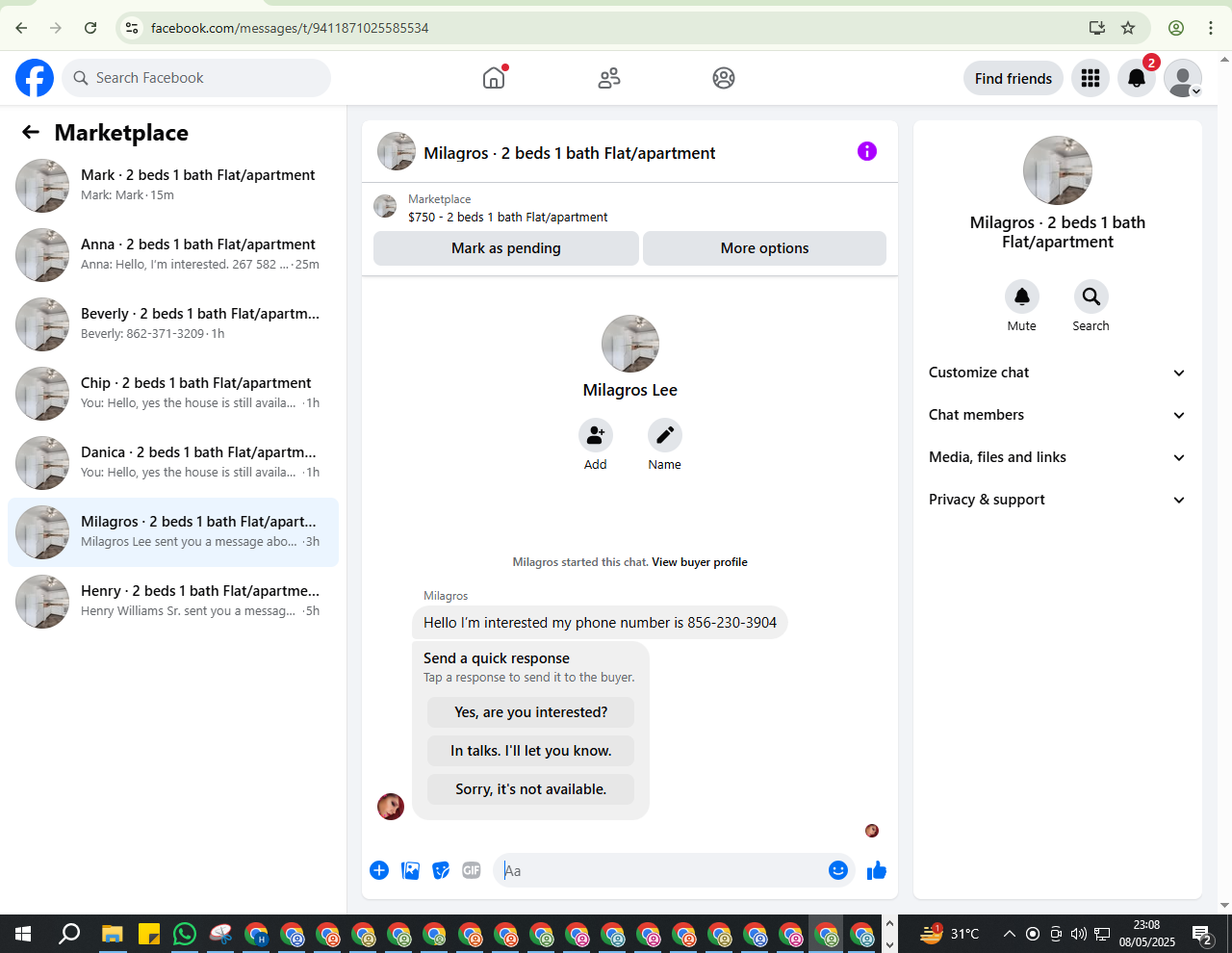This screenshot has height=953, width=1232.
Task: Click the Add people icon
Action: tap(596, 435)
